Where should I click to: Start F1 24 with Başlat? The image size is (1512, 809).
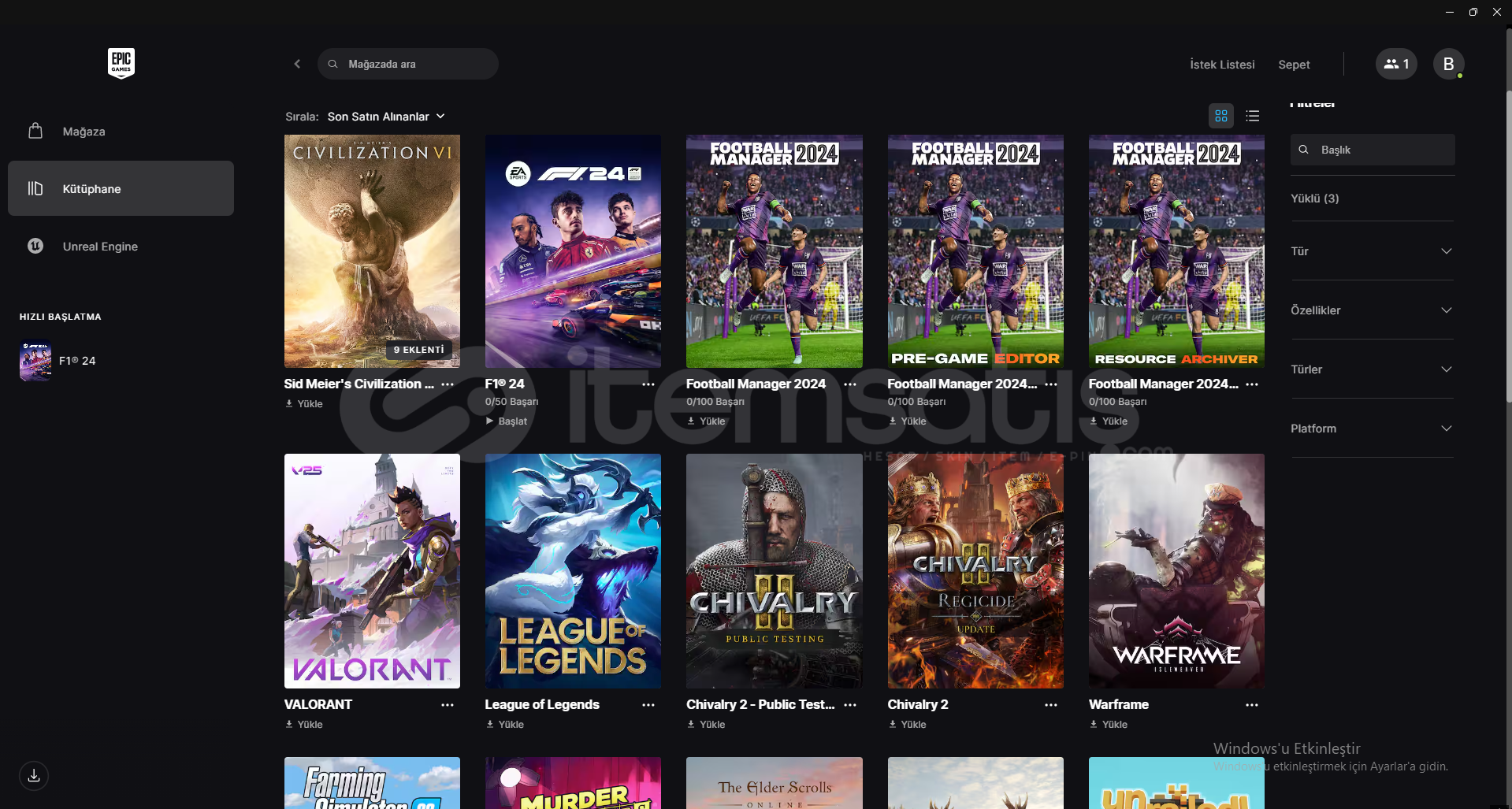pos(507,421)
